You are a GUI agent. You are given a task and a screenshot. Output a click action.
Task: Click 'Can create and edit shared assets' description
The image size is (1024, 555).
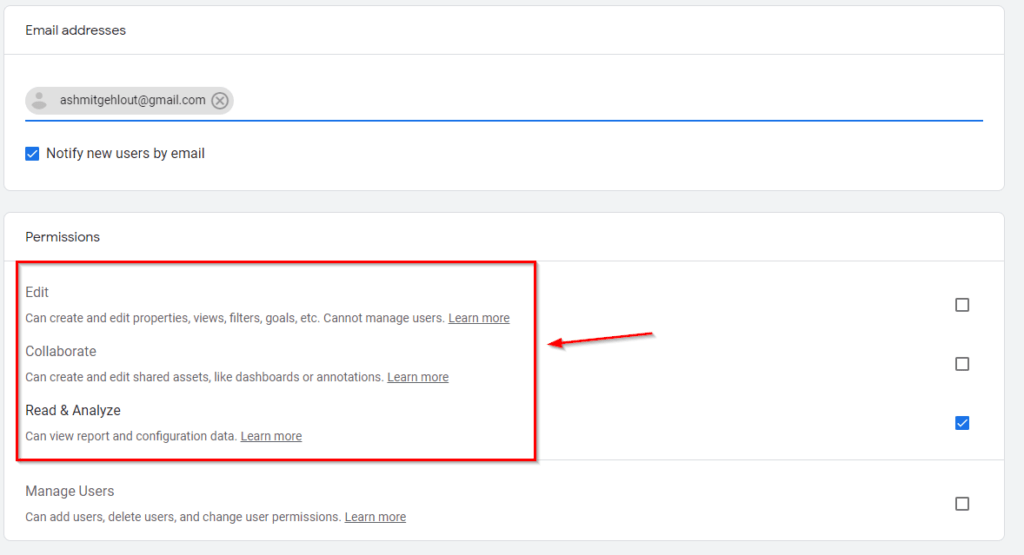(x=204, y=377)
